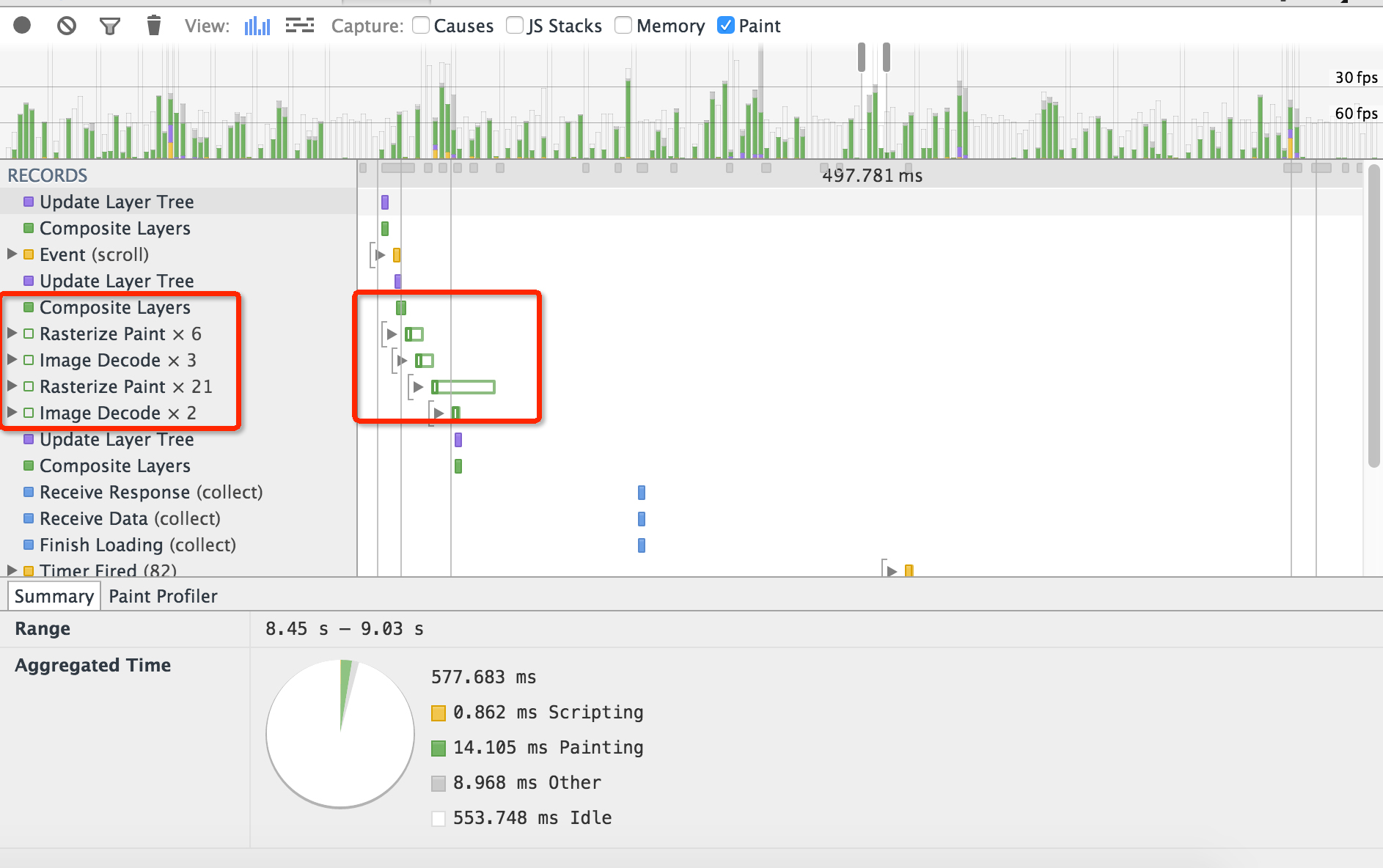This screenshot has height=868, width=1383.
Task: Click the Rasterize Paint × 6 timeline bar
Action: coord(414,334)
